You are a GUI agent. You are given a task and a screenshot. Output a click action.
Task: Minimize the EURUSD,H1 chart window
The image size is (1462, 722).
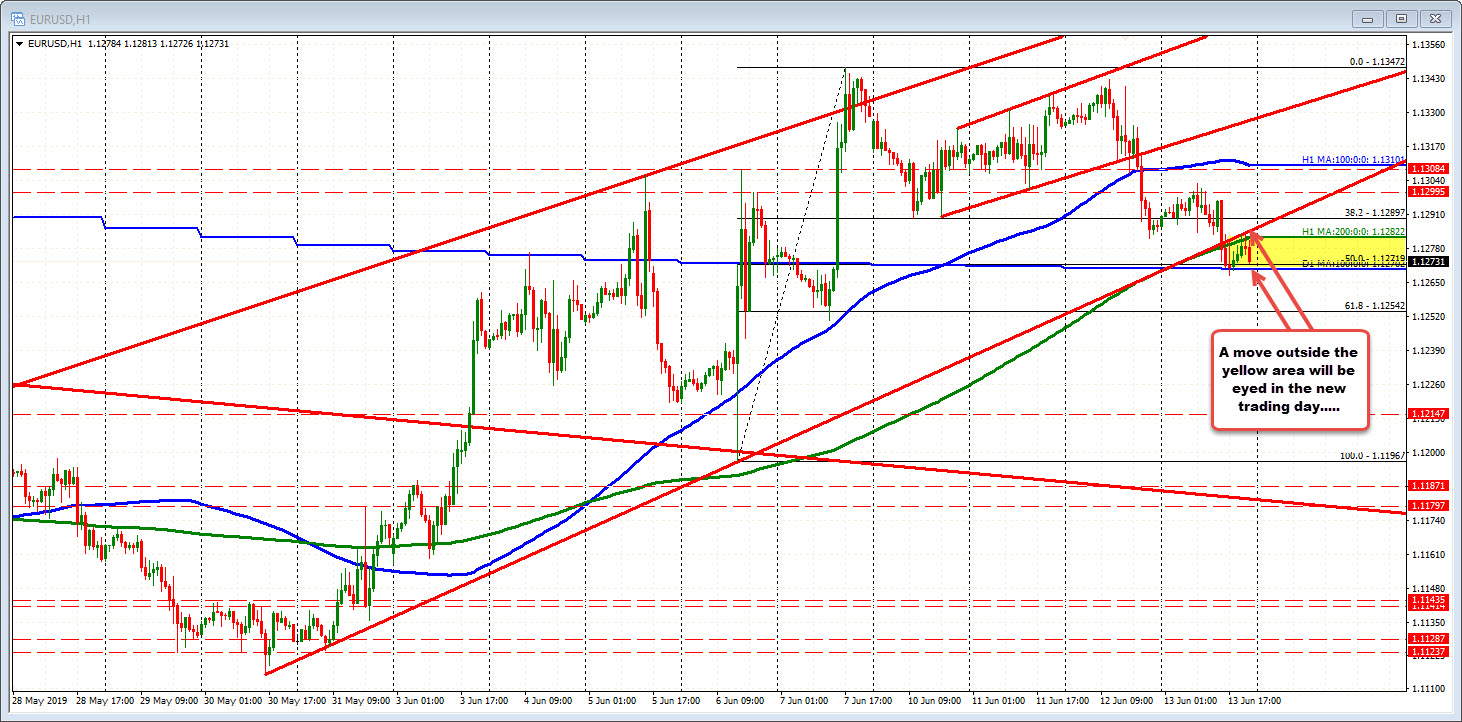(1367, 18)
